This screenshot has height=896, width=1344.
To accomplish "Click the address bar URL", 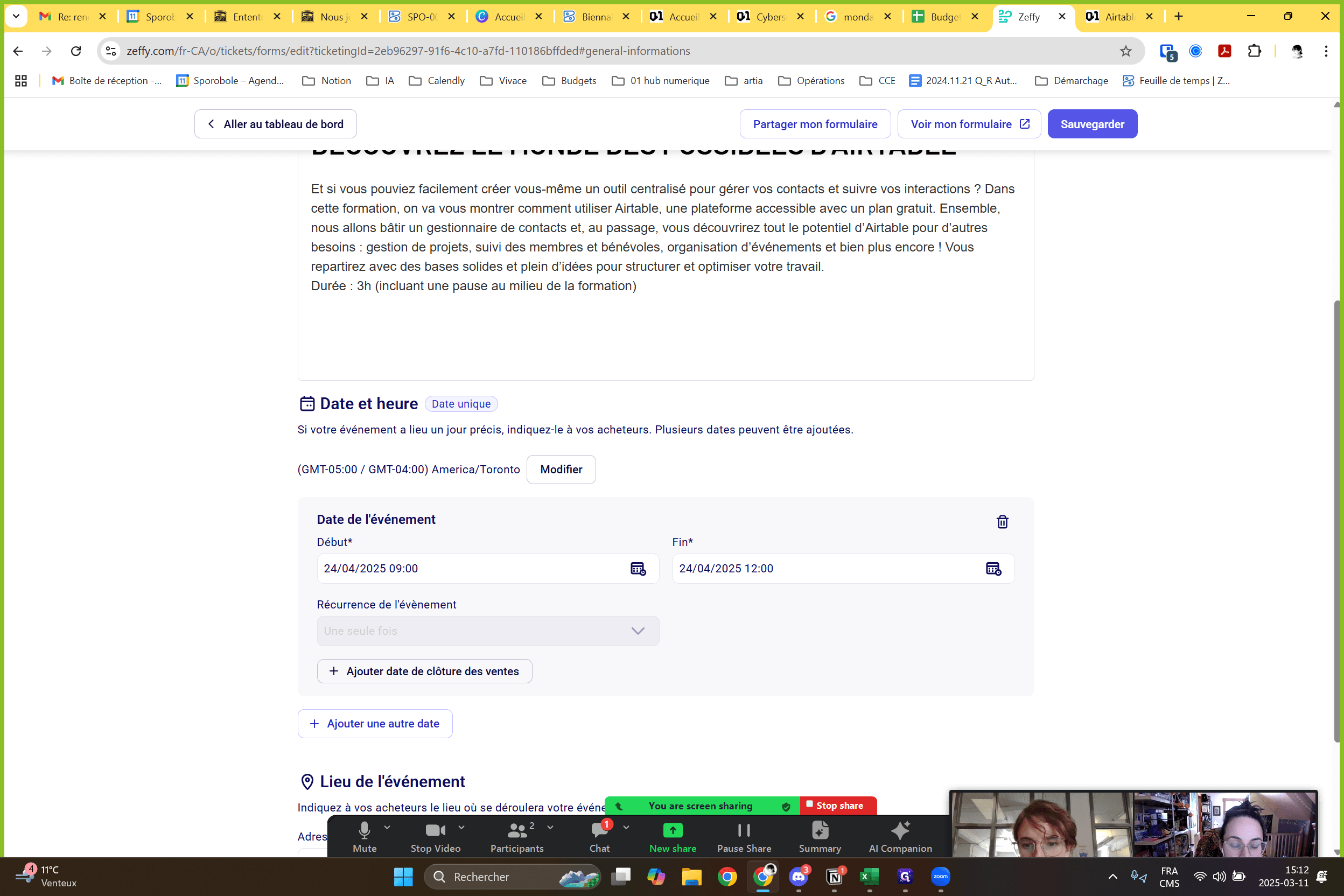I will pyautogui.click(x=408, y=51).
